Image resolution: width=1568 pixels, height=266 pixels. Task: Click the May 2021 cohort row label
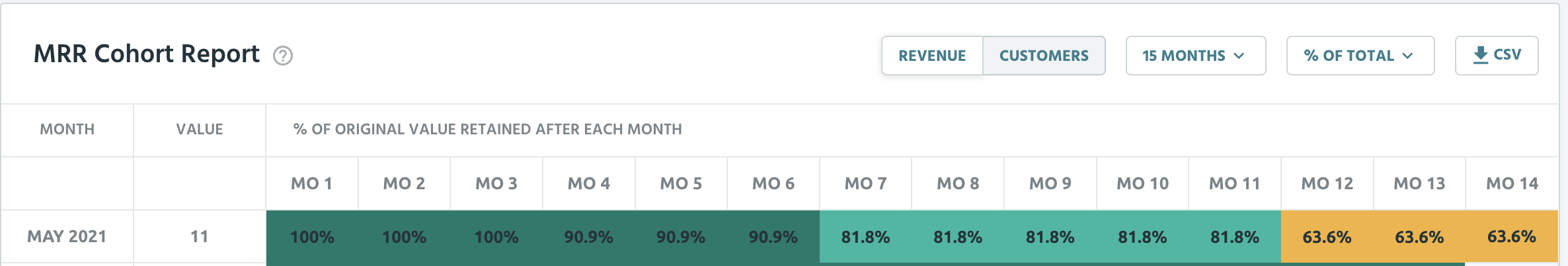point(67,236)
